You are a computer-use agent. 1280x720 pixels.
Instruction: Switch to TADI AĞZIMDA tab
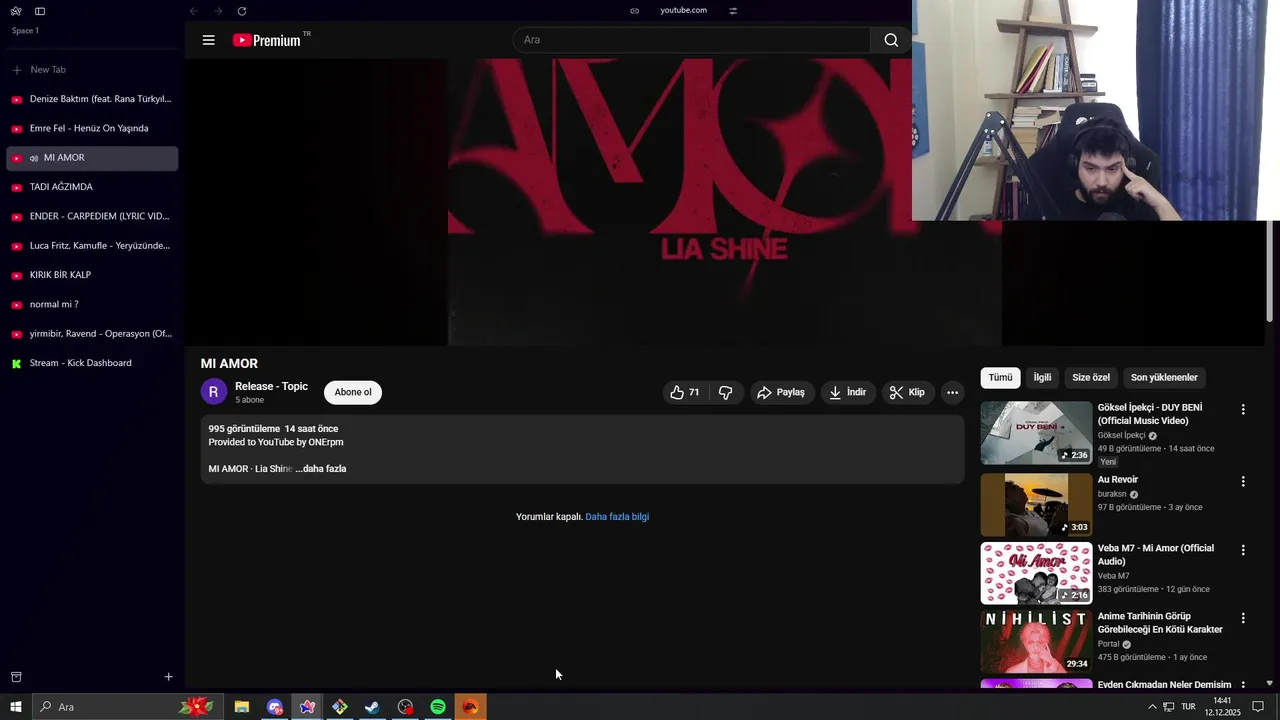click(92, 187)
